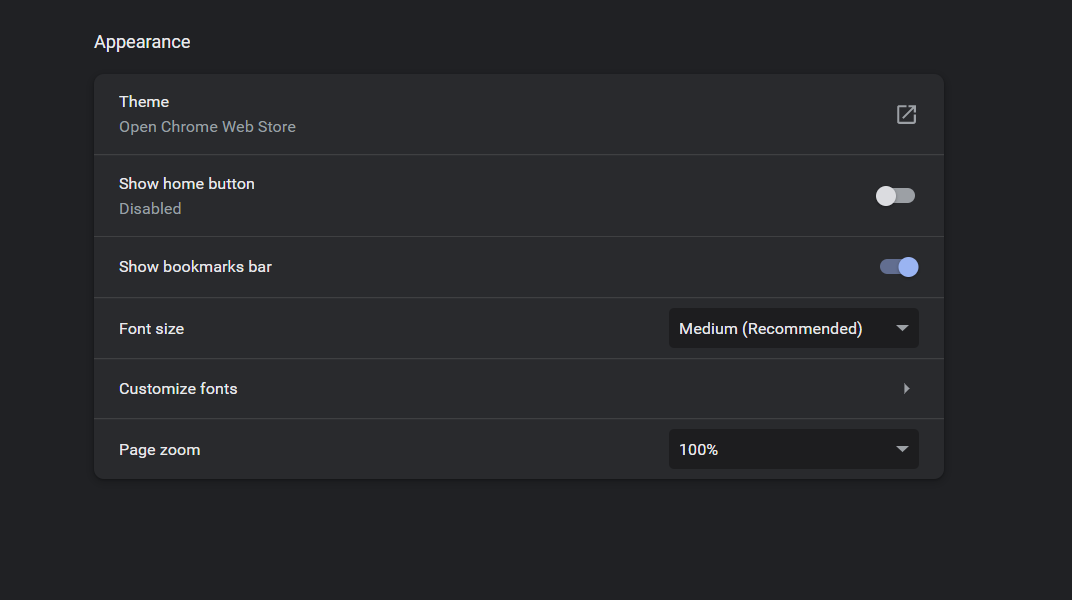Viewport: 1072px width, 600px height.
Task: Open the Page zoom dropdown
Action: (x=793, y=450)
